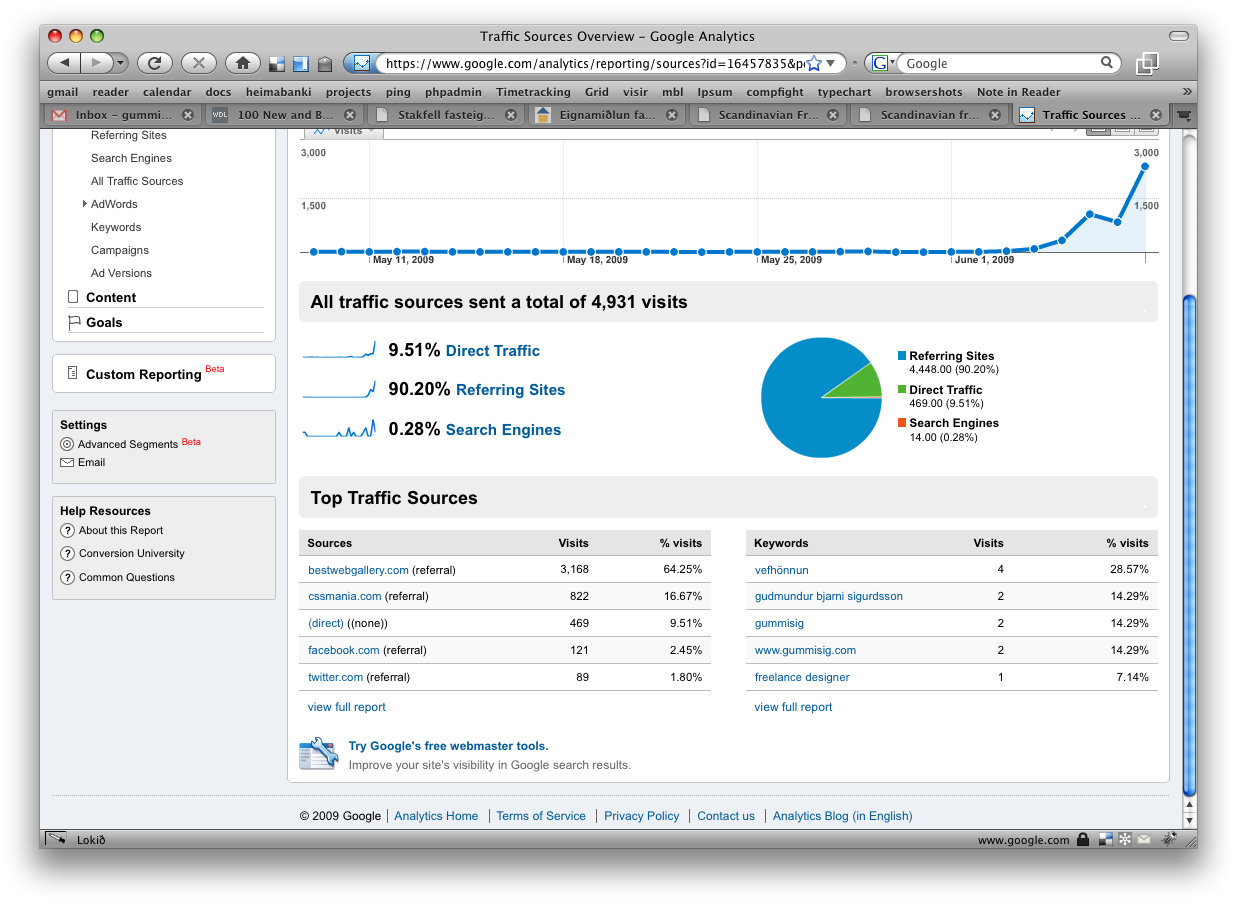Click the overlapping windows icon in toolbar
Image resolution: width=1237 pixels, height=903 pixels.
coord(1147,63)
